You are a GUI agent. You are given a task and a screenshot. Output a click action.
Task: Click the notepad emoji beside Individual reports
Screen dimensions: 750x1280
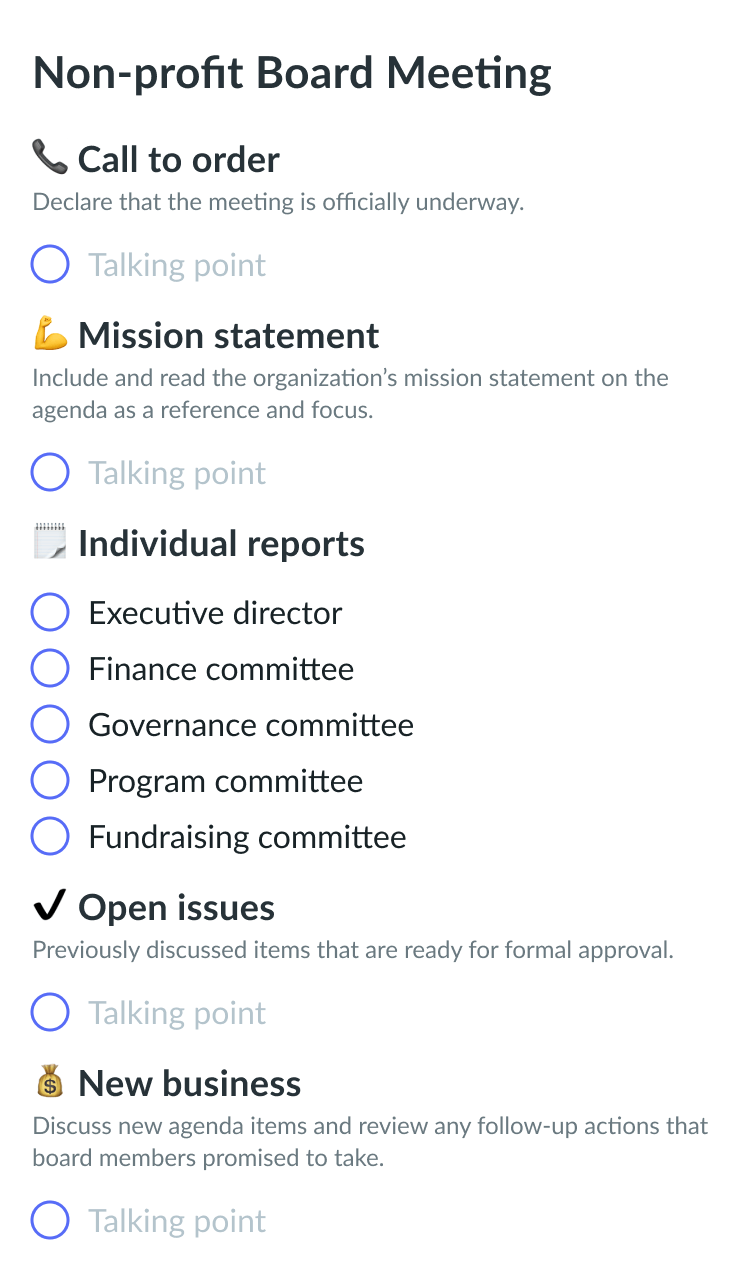(50, 543)
